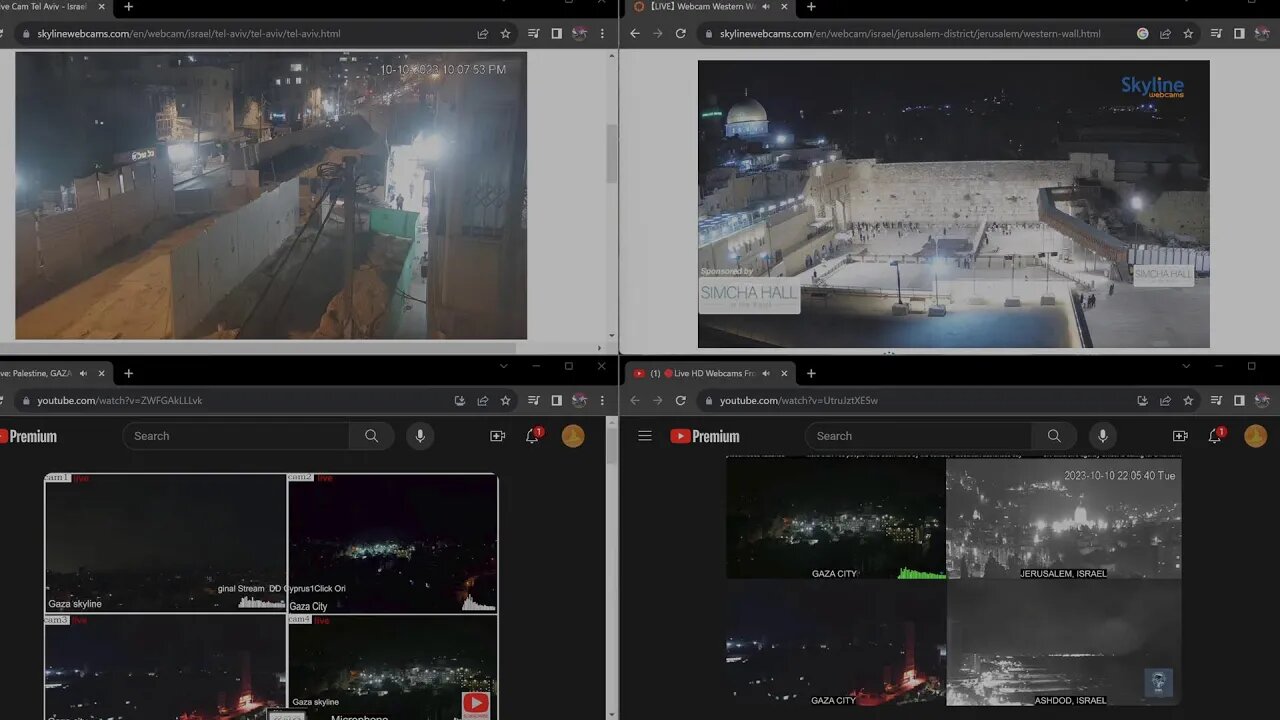Share the Western Wall webcam page

point(1166,34)
